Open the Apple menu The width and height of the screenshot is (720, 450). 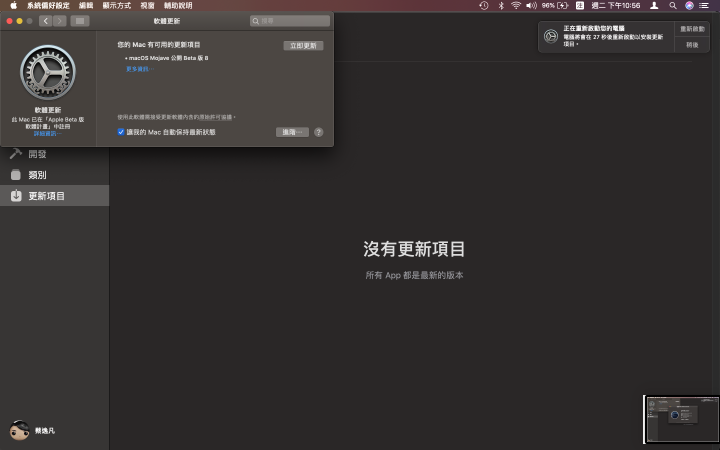click(14, 6)
